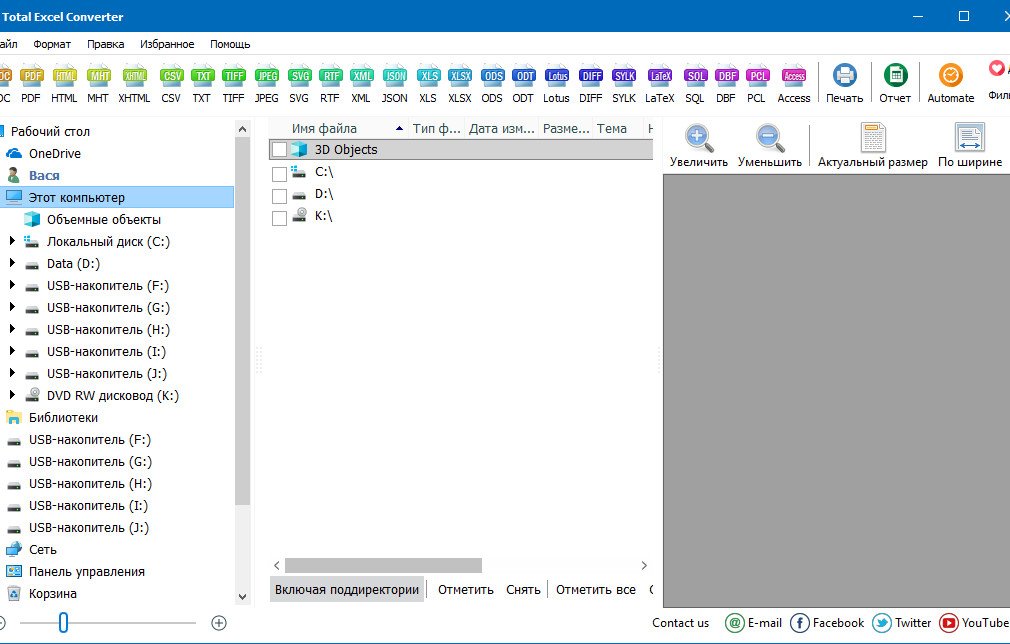Screen dimensions: 1010x644
Task: Generate a report with Отчет
Action: 895,84
